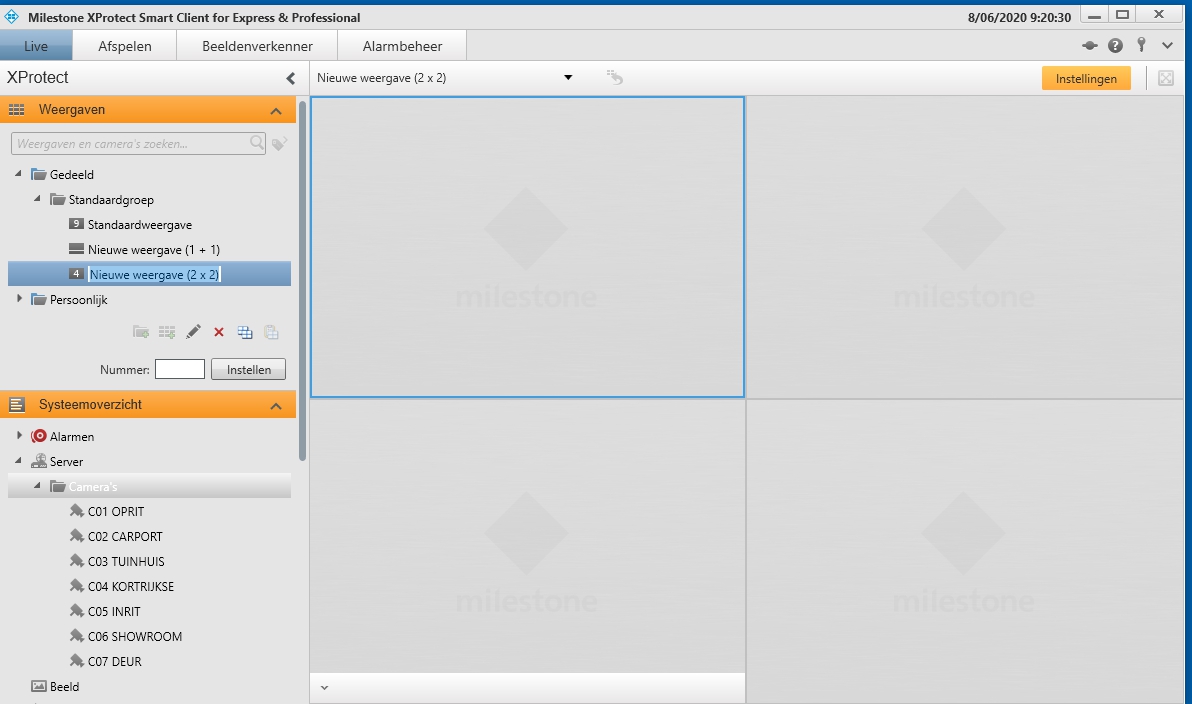
Task: Click the key login icon in top toolbar
Action: pyautogui.click(x=1141, y=45)
